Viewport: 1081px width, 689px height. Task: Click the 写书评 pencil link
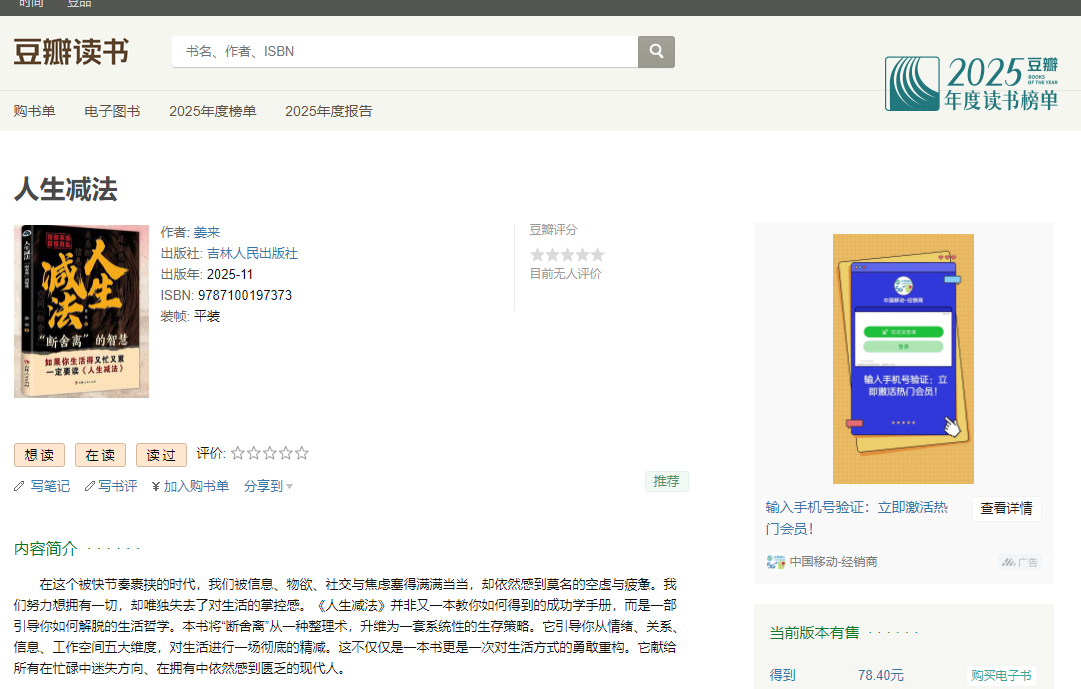tap(117, 486)
